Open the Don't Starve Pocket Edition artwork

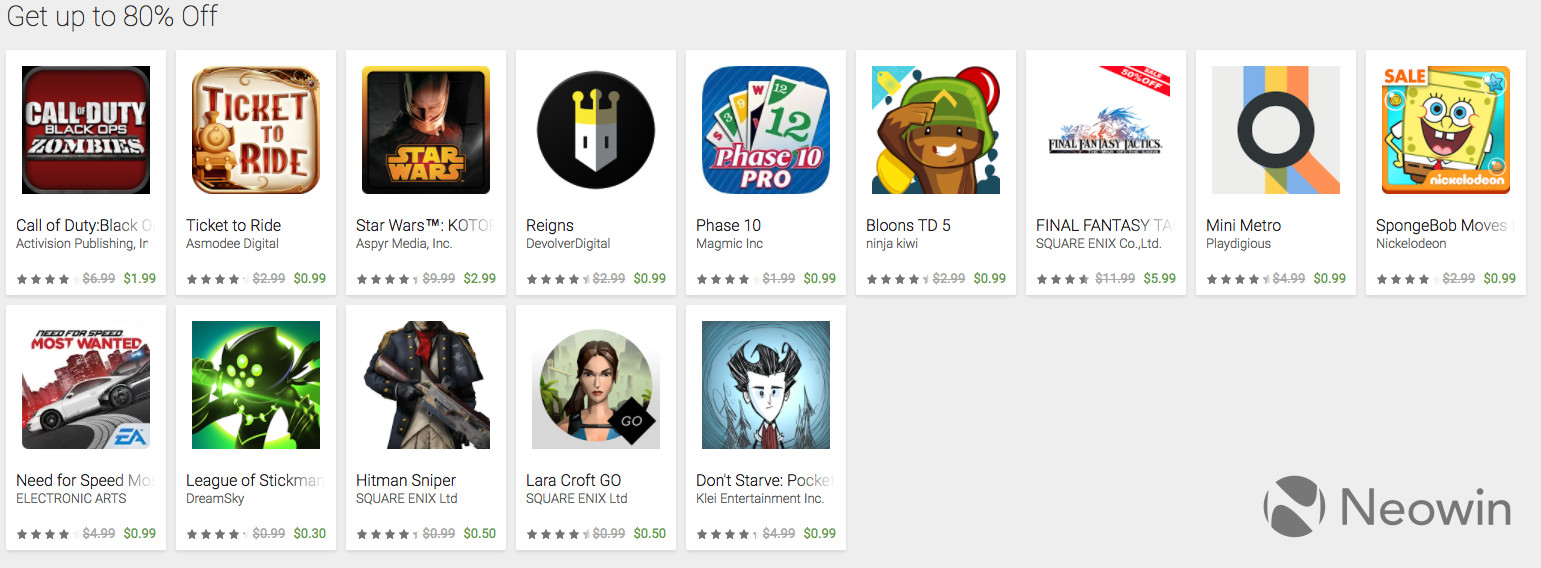click(766, 385)
